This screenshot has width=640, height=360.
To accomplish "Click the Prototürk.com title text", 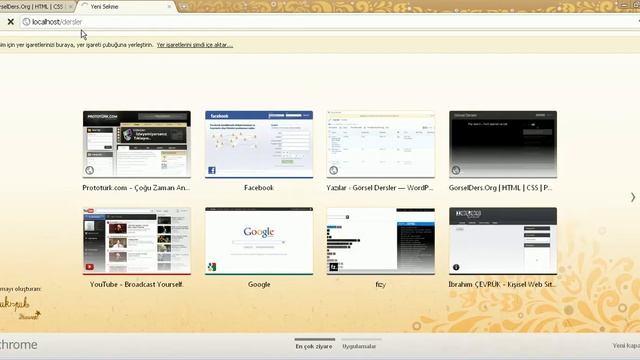I will pyautogui.click(x=136, y=188).
